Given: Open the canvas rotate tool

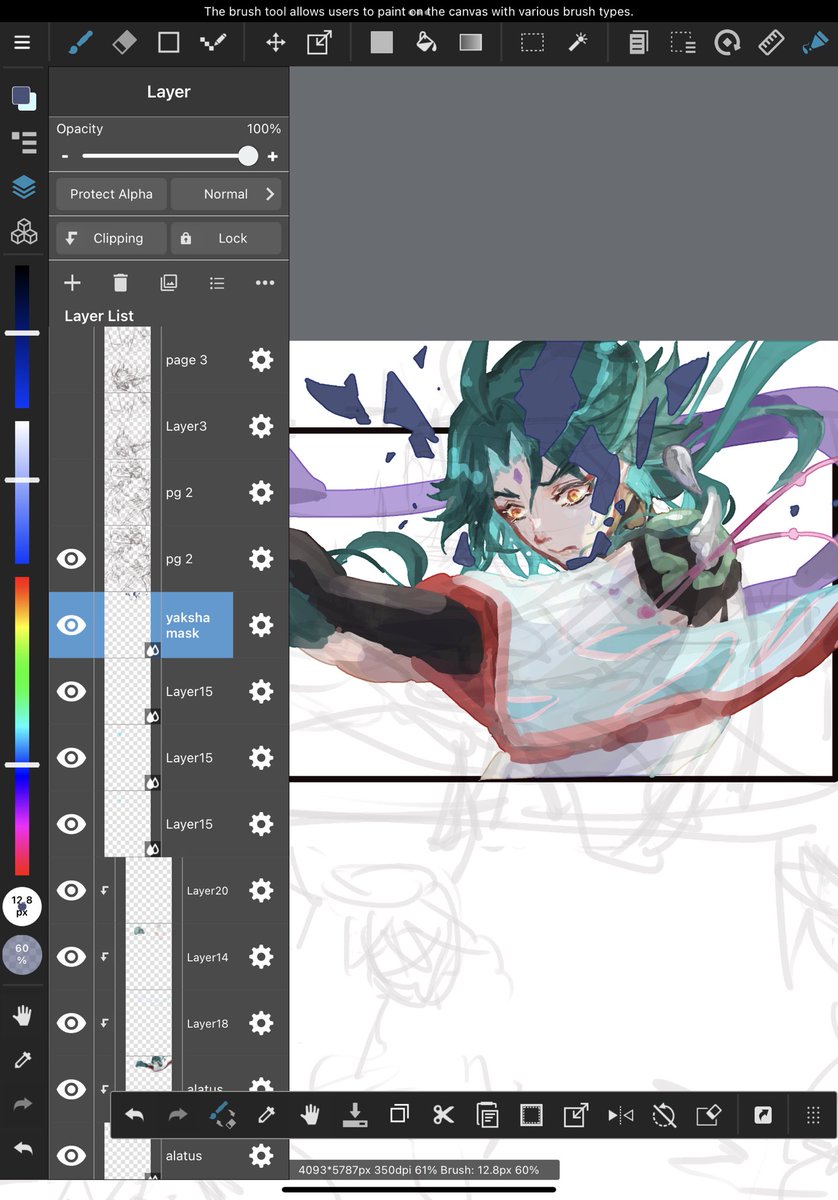Looking at the screenshot, I should pos(727,43).
